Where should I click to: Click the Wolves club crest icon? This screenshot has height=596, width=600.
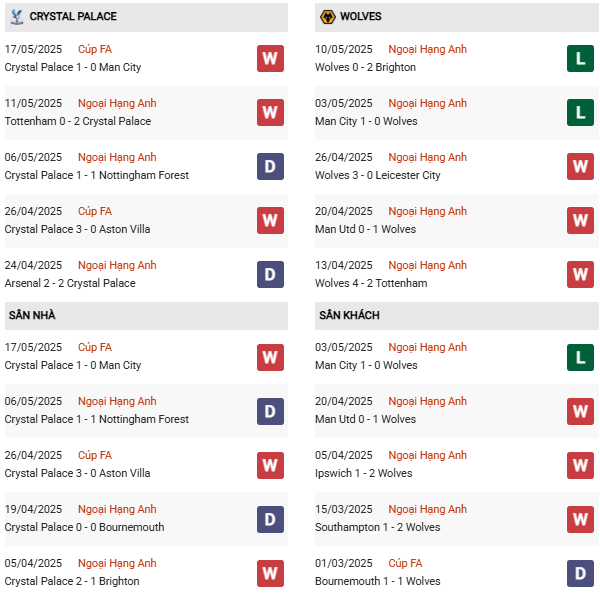[x=326, y=17]
